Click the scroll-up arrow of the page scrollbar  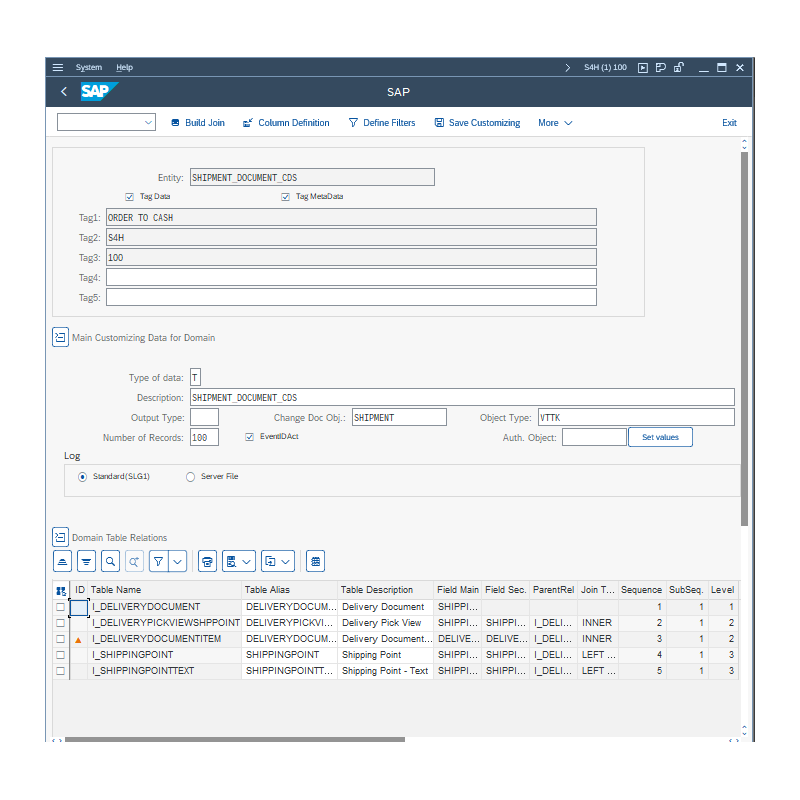[x=744, y=141]
